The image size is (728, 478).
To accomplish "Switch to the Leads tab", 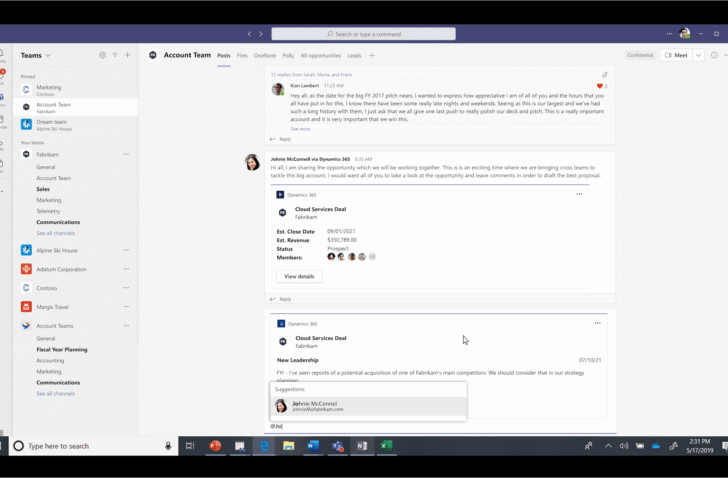I will pyautogui.click(x=354, y=56).
